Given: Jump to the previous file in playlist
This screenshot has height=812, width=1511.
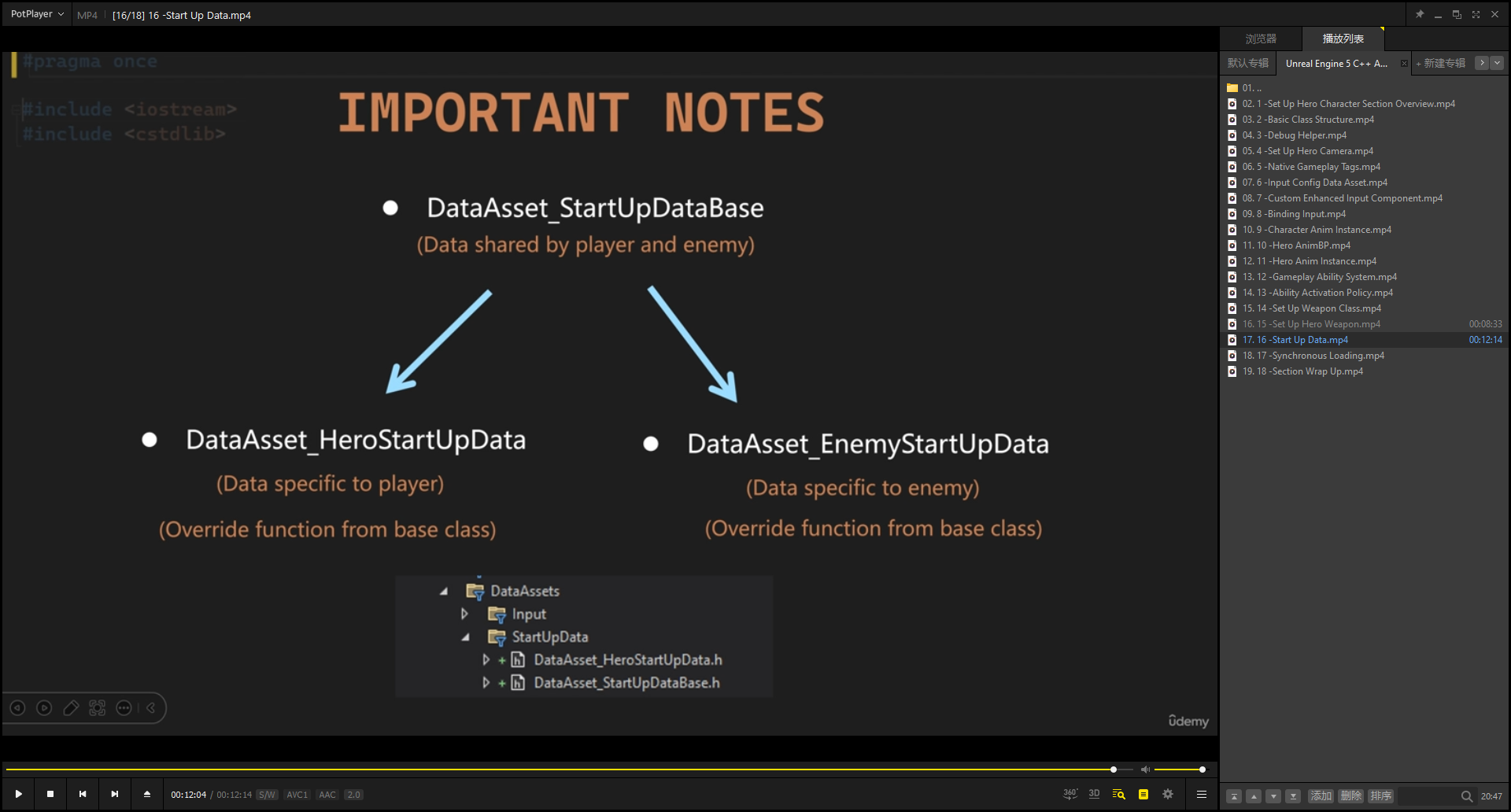Looking at the screenshot, I should (83, 794).
